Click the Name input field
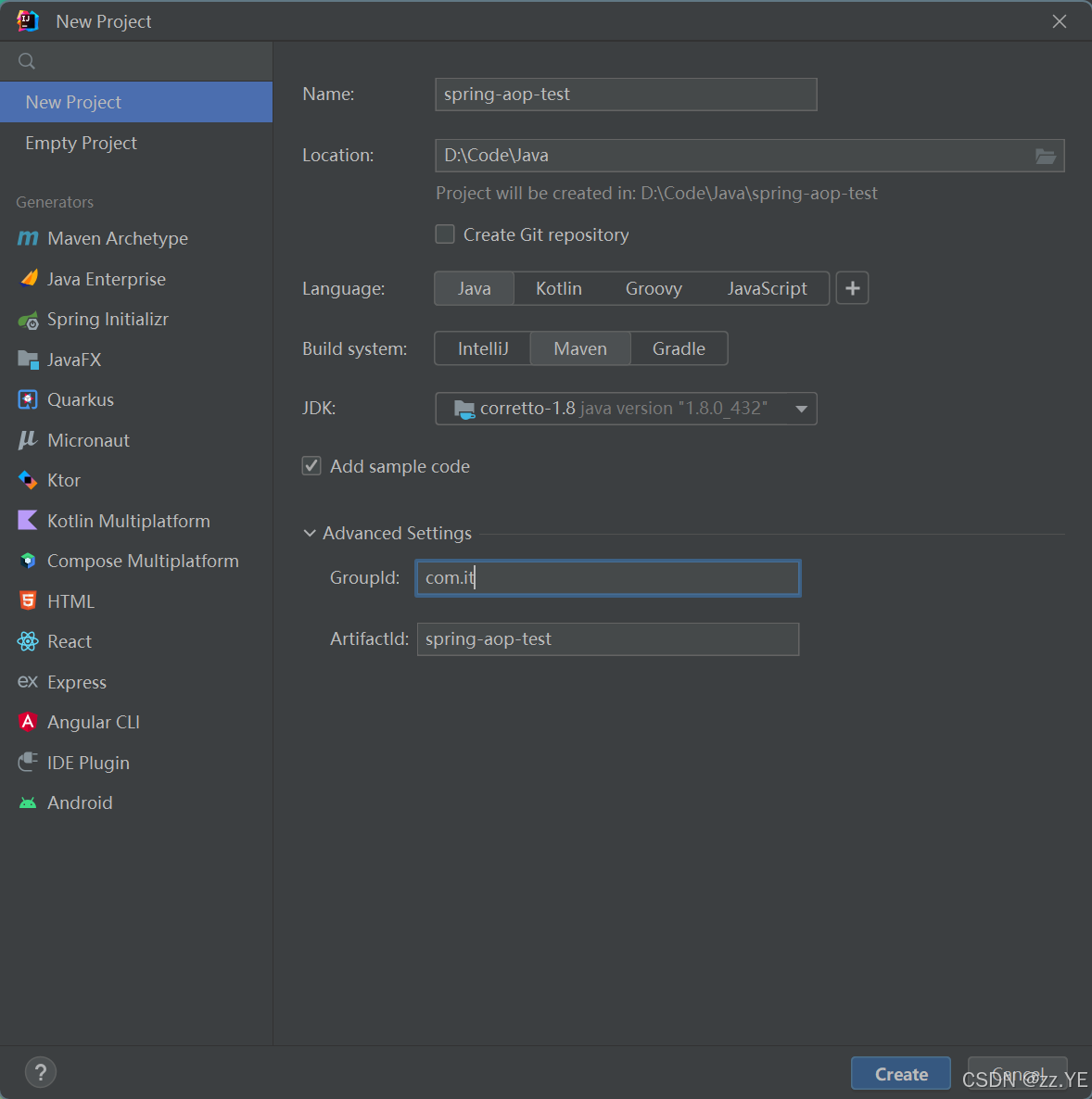The image size is (1092, 1099). [626, 95]
